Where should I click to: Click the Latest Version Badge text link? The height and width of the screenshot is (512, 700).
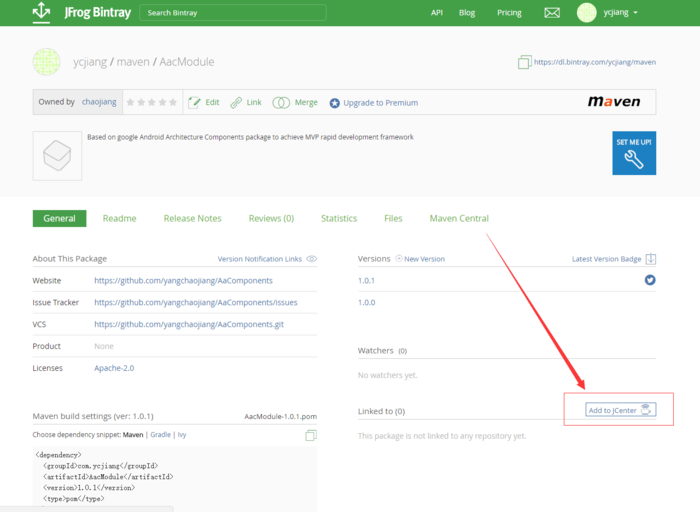click(606, 259)
